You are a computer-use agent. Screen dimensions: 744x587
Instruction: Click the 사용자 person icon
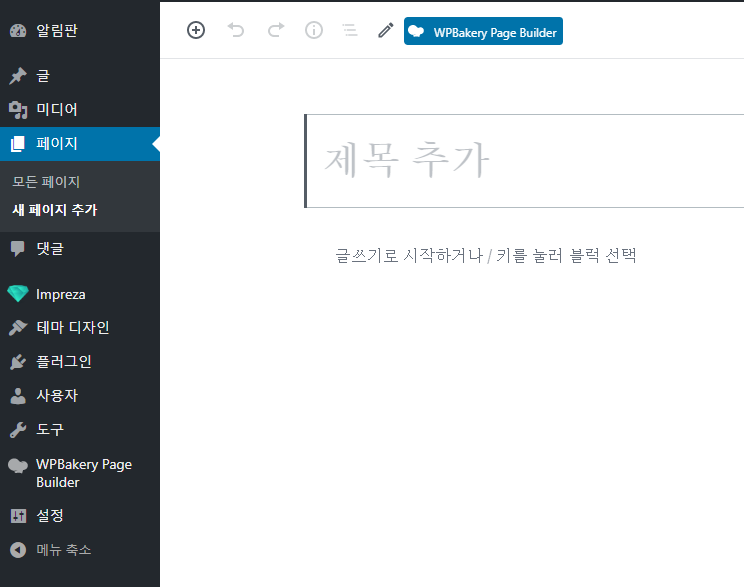18,396
